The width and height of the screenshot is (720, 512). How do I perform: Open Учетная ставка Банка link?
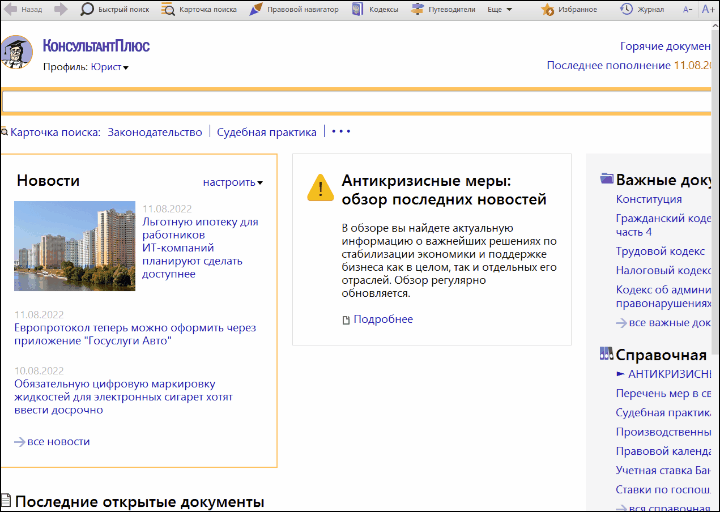(x=663, y=470)
